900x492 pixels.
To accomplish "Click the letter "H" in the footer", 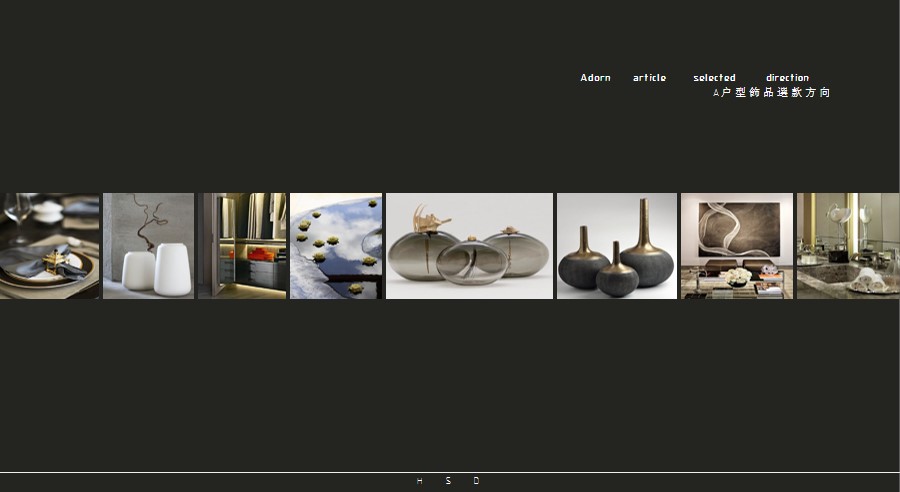I will (x=419, y=481).
